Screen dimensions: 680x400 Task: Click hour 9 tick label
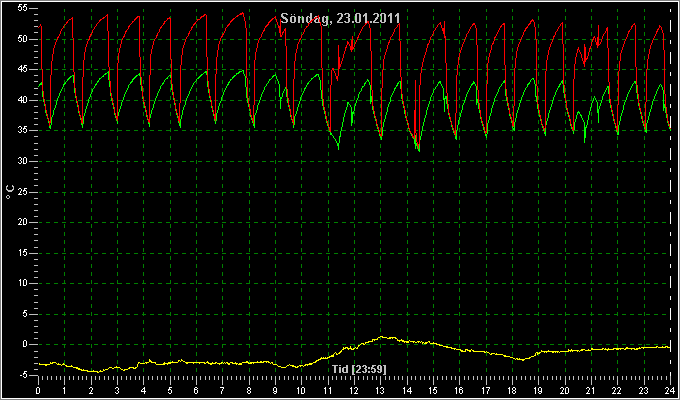(x=275, y=390)
